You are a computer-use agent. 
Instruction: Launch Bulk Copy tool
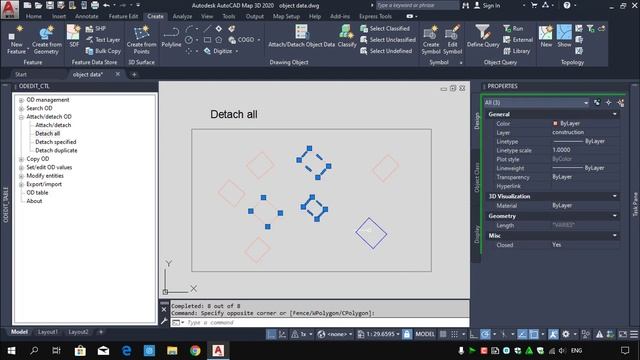(x=103, y=51)
